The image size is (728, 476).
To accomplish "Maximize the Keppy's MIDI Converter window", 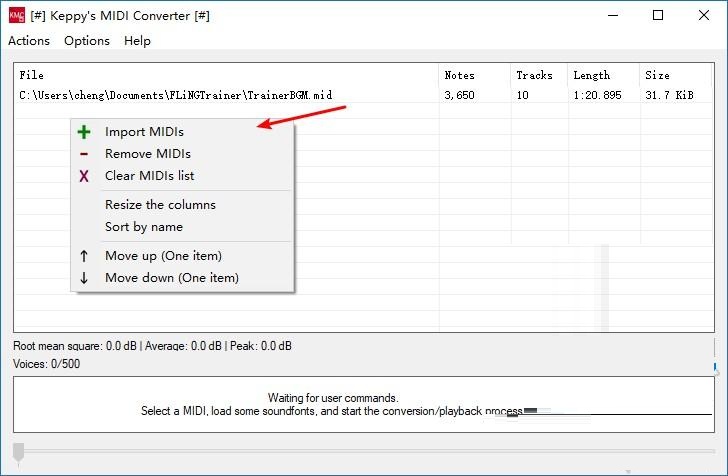I will pyautogui.click(x=658, y=15).
